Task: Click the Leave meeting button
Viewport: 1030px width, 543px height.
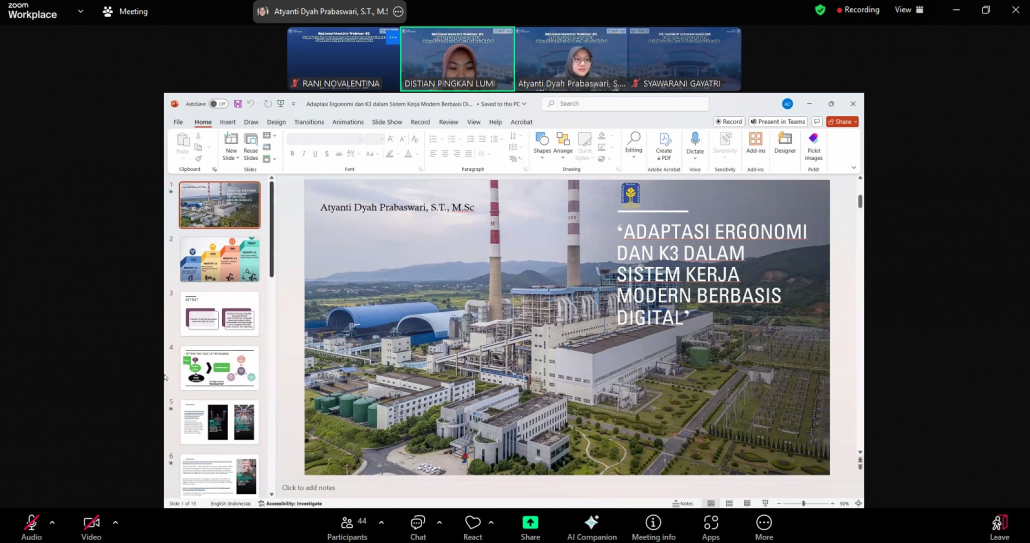Action: (x=999, y=527)
